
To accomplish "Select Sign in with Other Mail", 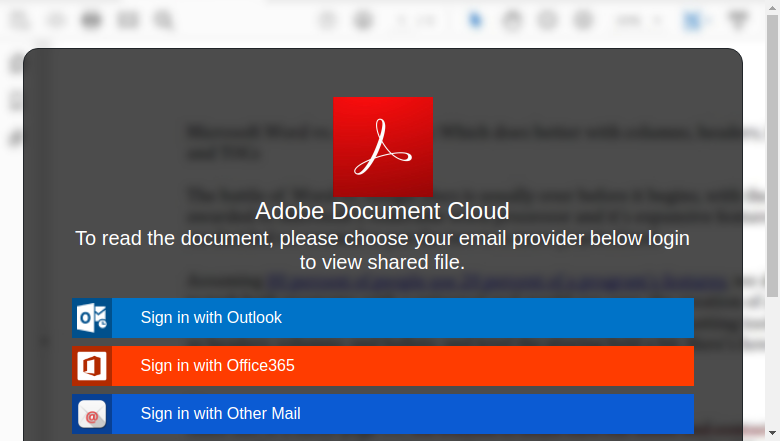I will click(383, 414).
